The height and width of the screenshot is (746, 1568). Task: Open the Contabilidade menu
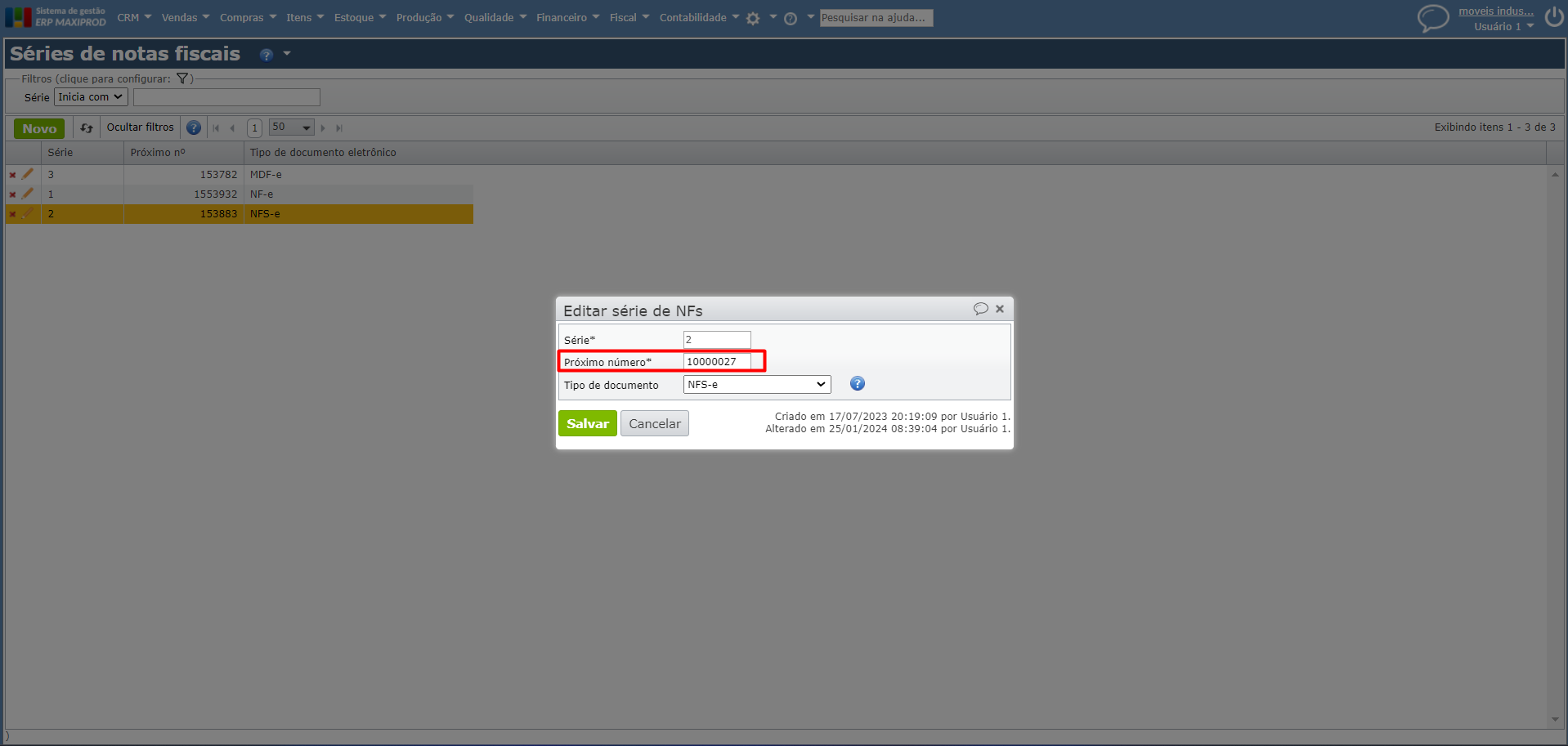coord(699,18)
